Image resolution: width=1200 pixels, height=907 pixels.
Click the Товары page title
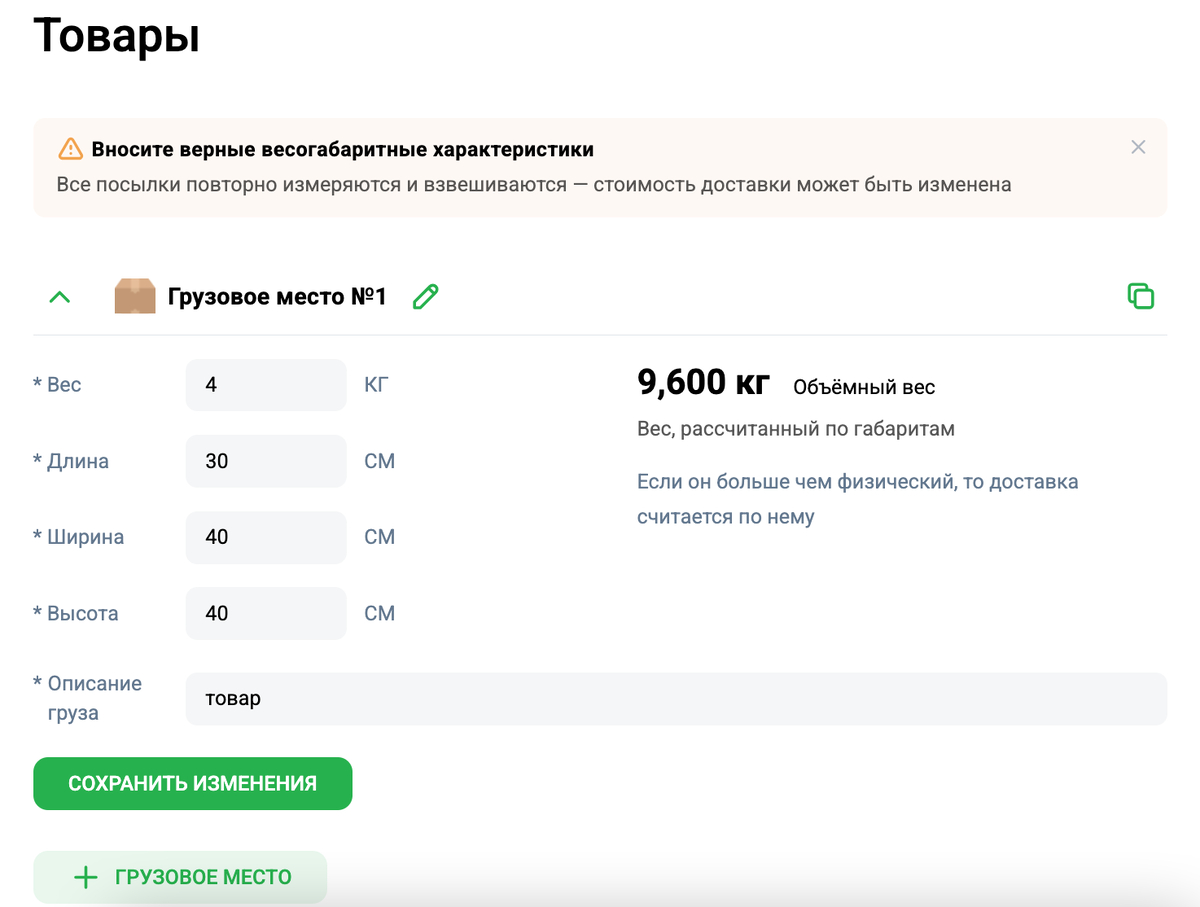pyautogui.click(x=117, y=36)
